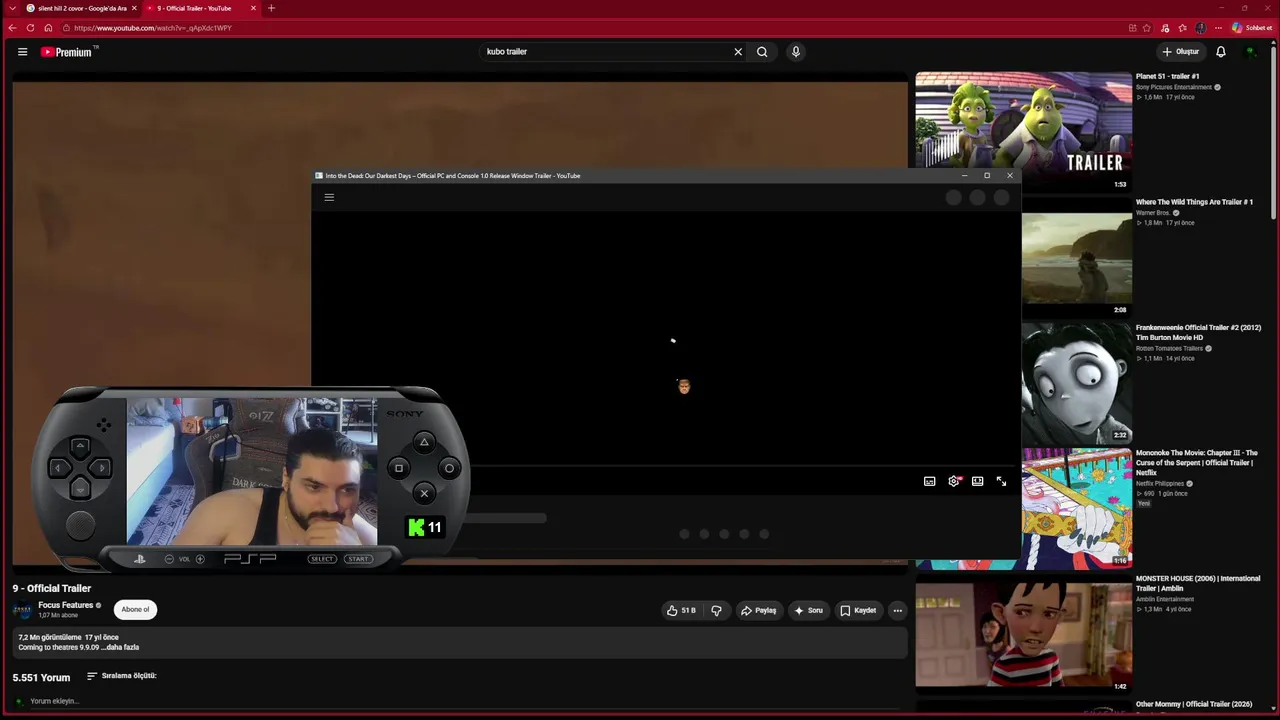Open 'MONSTER HOUSE (2006)' title link
This screenshot has width=1280, height=720.
tap(1197, 583)
